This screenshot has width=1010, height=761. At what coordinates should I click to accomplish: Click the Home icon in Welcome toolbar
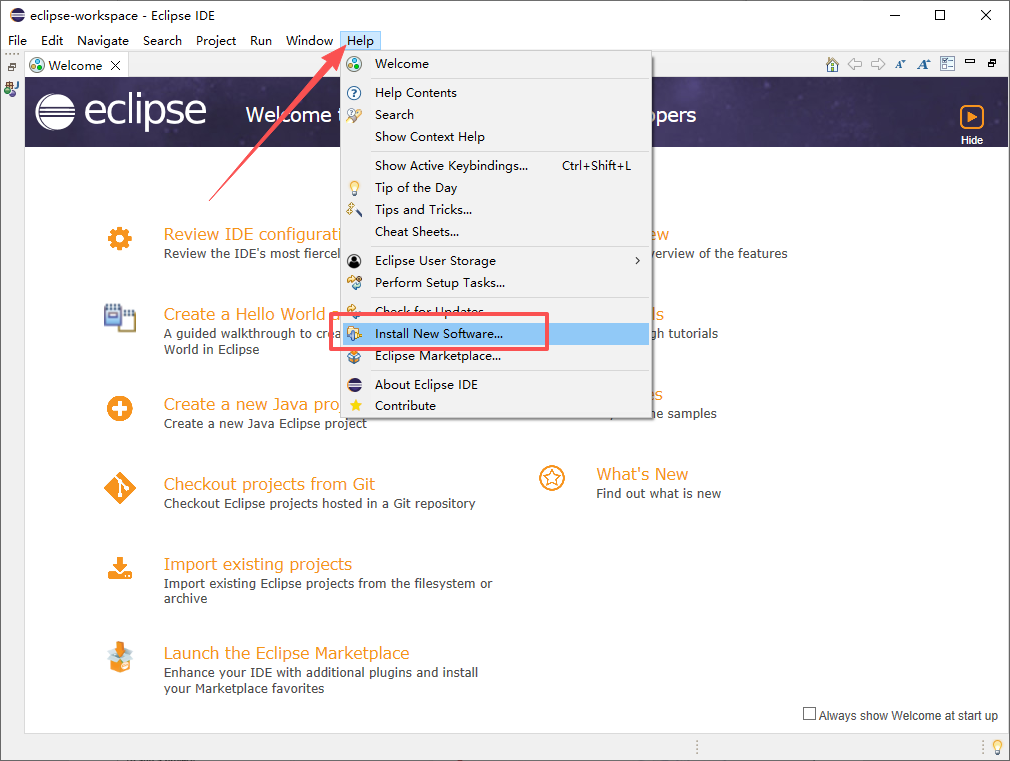(832, 64)
